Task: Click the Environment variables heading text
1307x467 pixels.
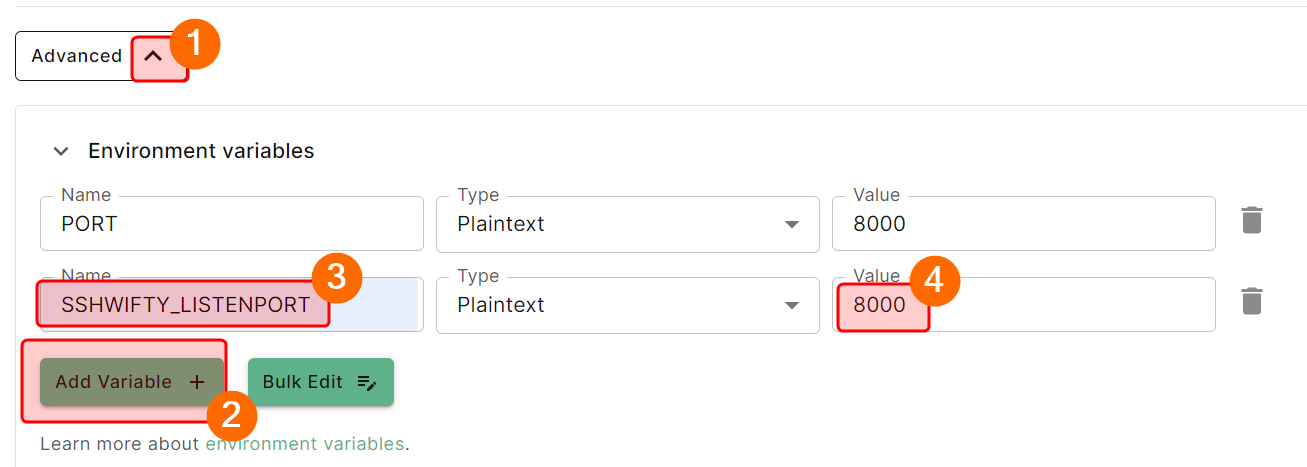Action: [201, 151]
